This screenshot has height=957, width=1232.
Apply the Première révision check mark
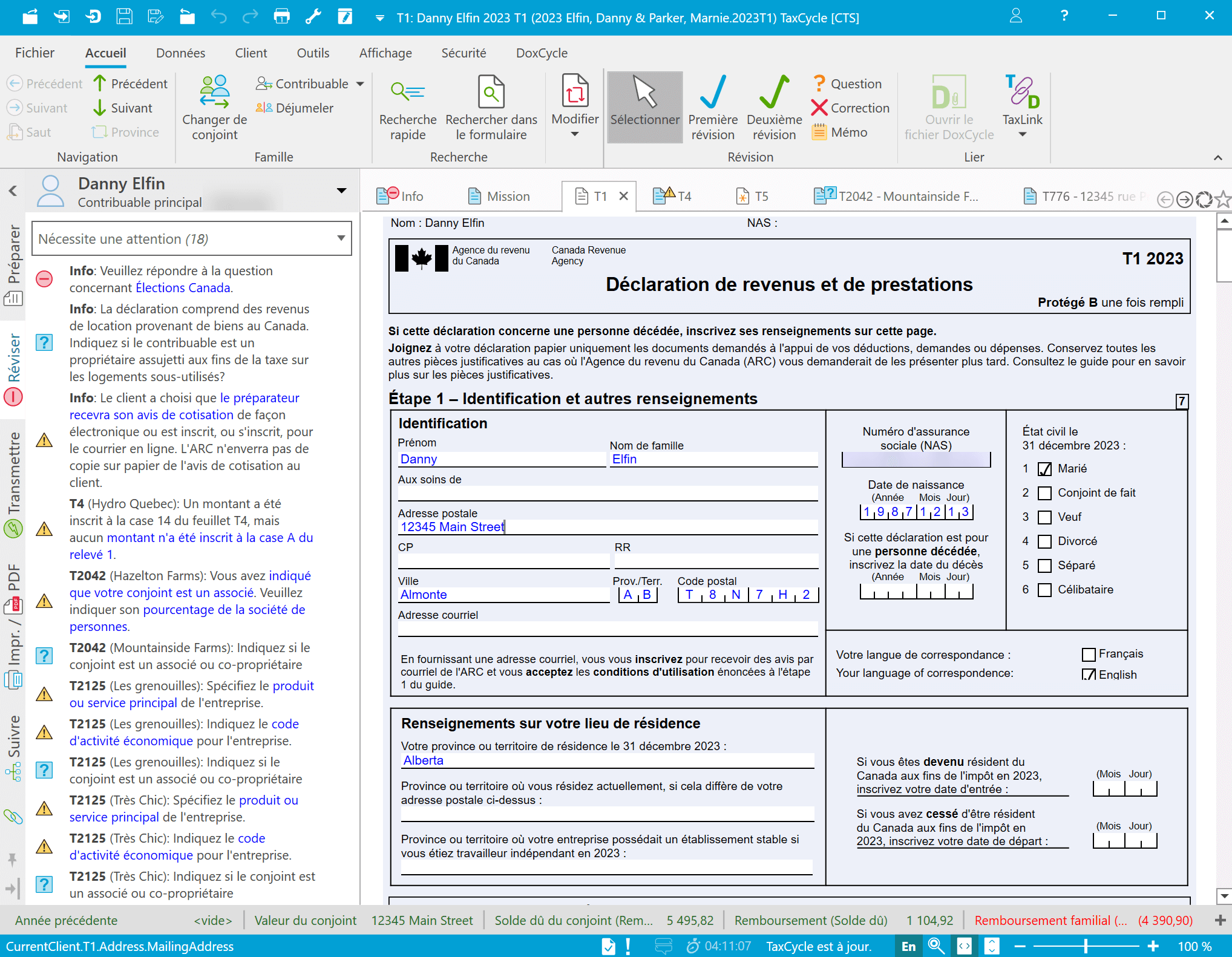[x=713, y=109]
